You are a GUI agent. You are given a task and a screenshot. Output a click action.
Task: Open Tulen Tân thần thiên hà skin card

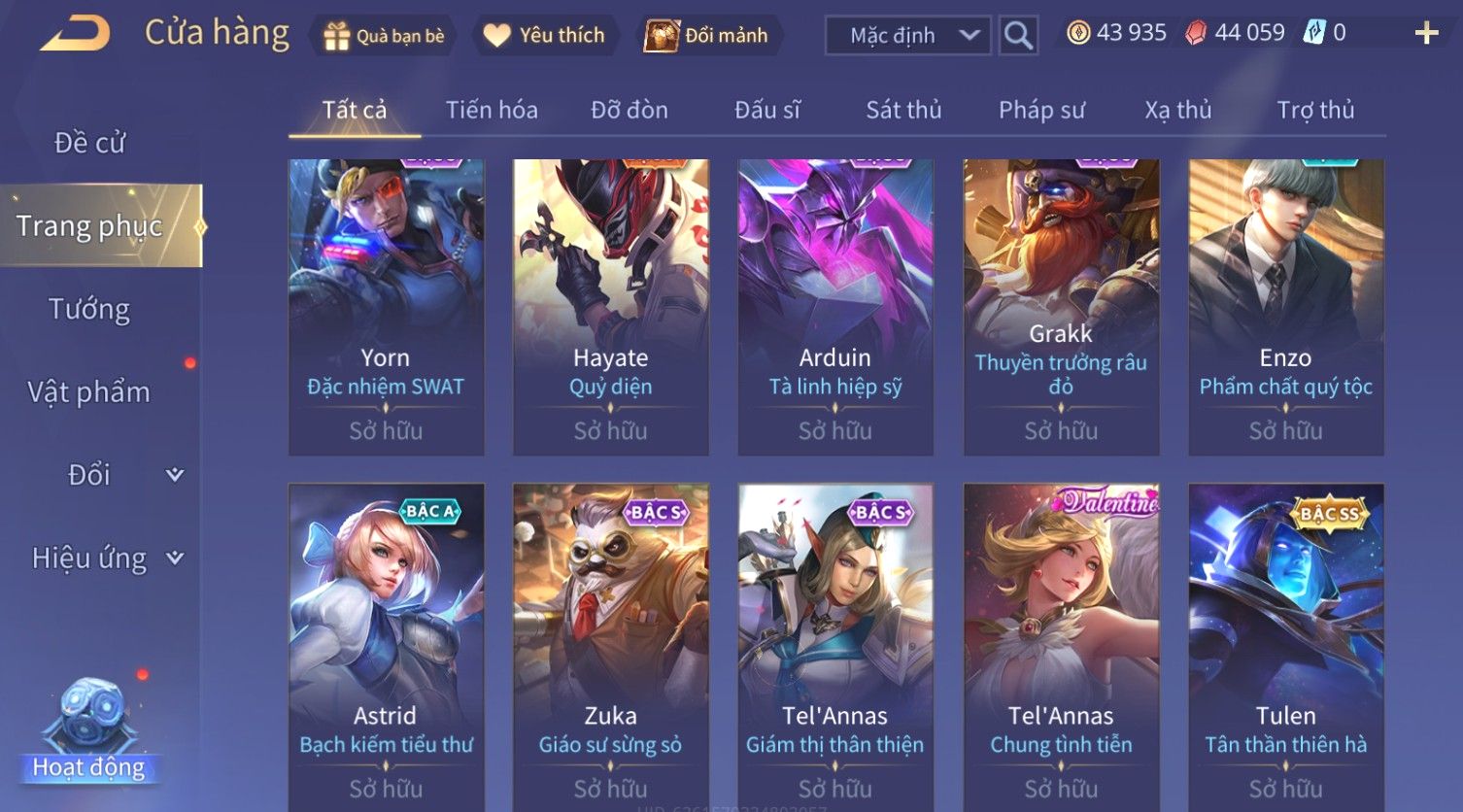[x=1286, y=647]
